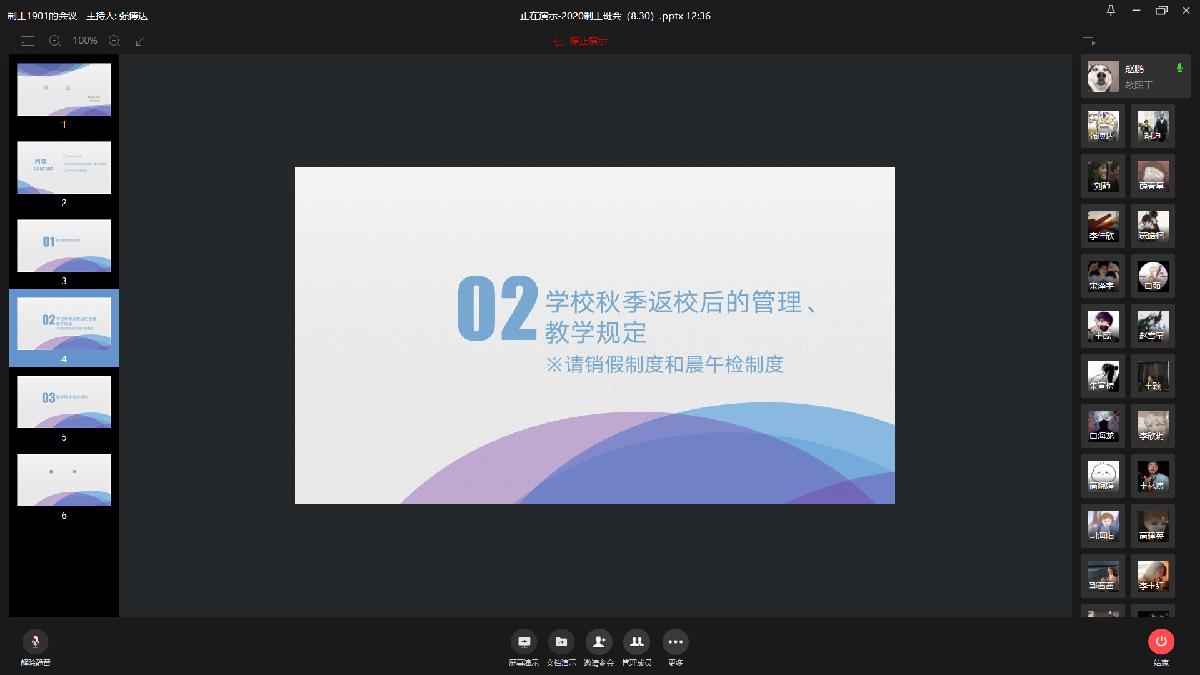Click the notification bell icon in title bar

1111,10
